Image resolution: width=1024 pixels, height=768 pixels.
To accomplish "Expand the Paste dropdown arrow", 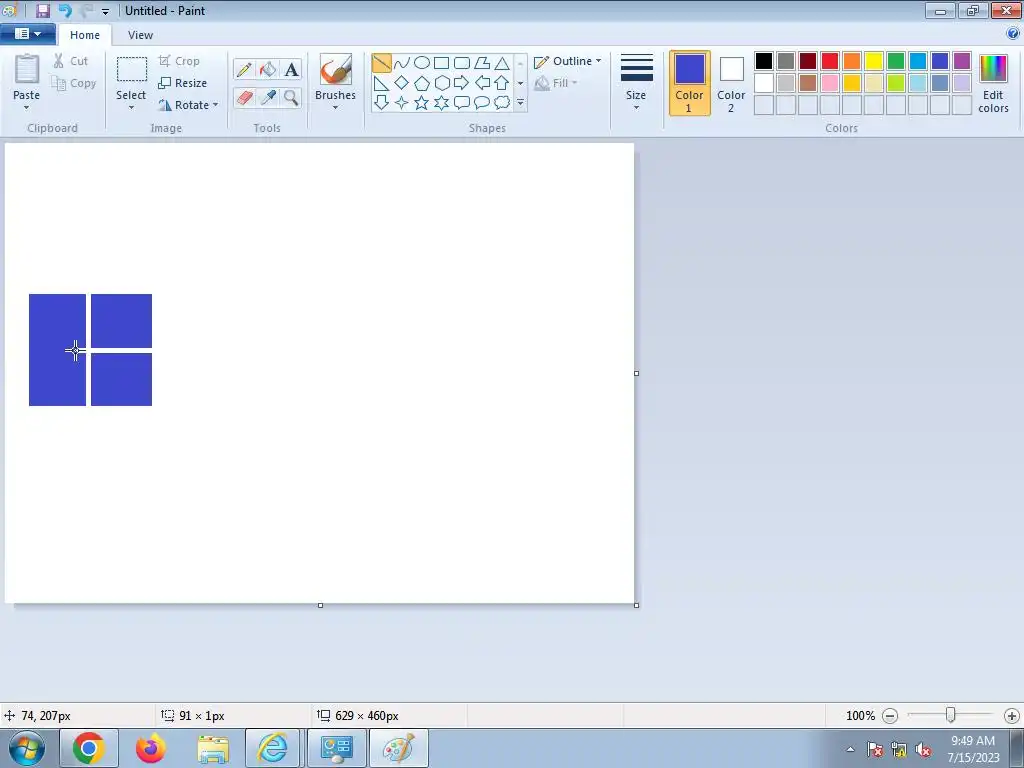I will pyautogui.click(x=27, y=108).
